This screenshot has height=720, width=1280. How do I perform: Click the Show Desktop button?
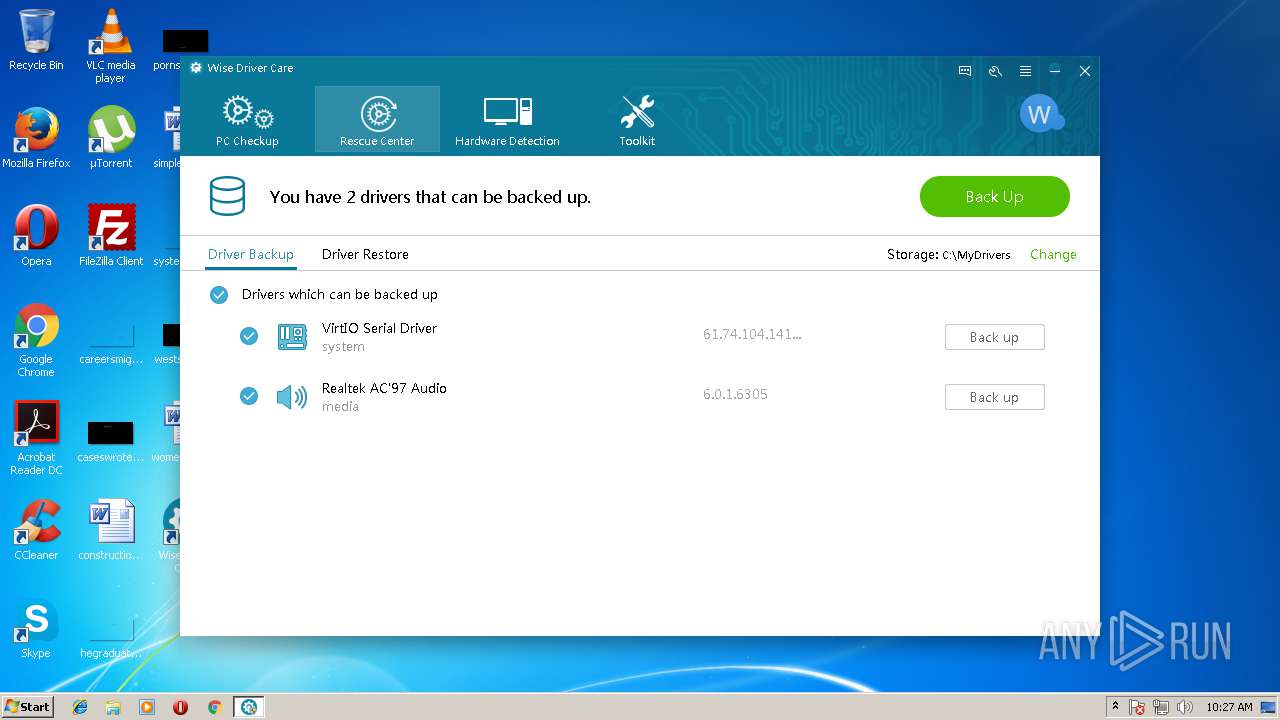pos(1270,707)
